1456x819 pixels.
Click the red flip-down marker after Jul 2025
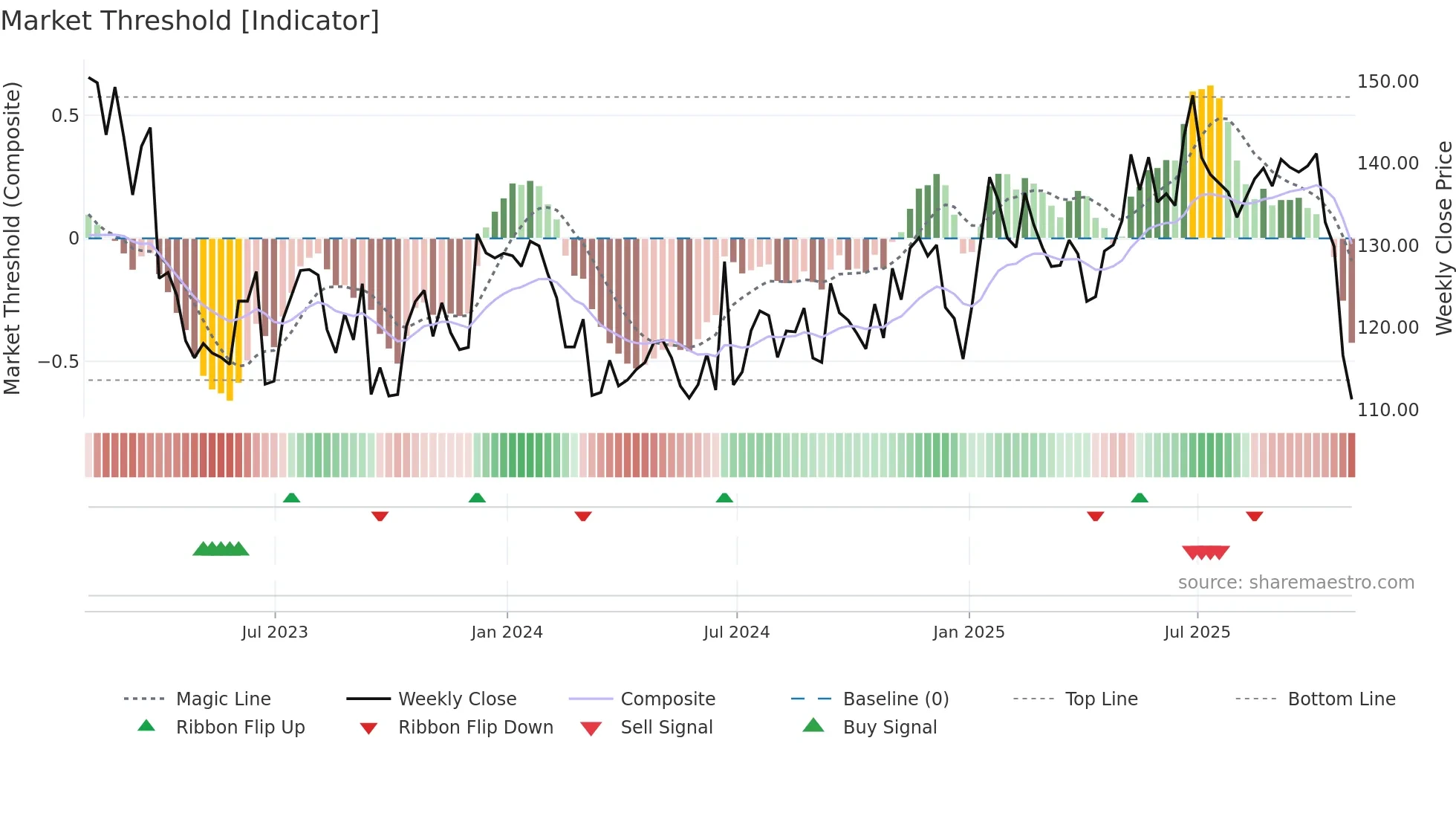point(1255,516)
